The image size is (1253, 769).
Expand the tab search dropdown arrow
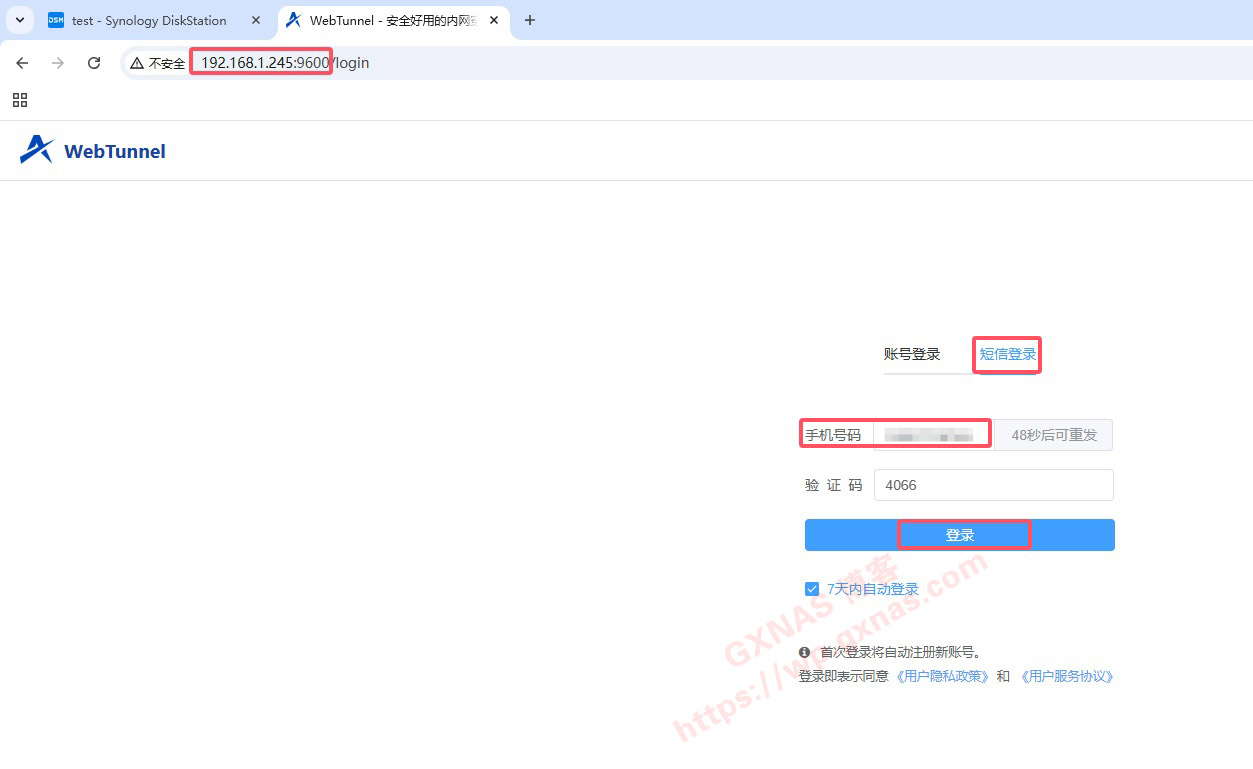click(19, 20)
